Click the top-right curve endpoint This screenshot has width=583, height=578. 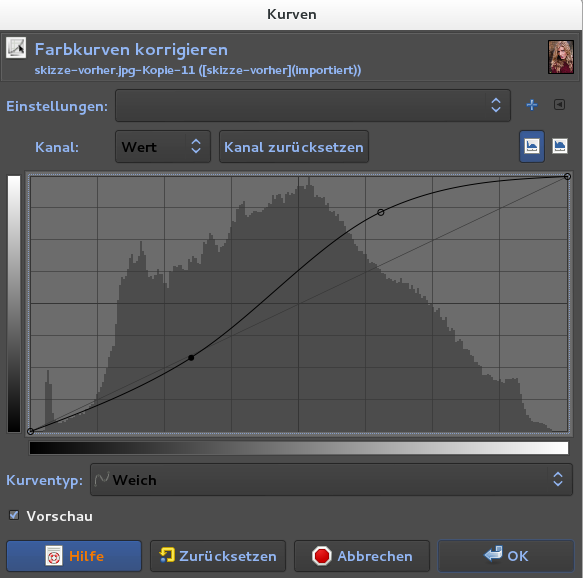tap(567, 177)
